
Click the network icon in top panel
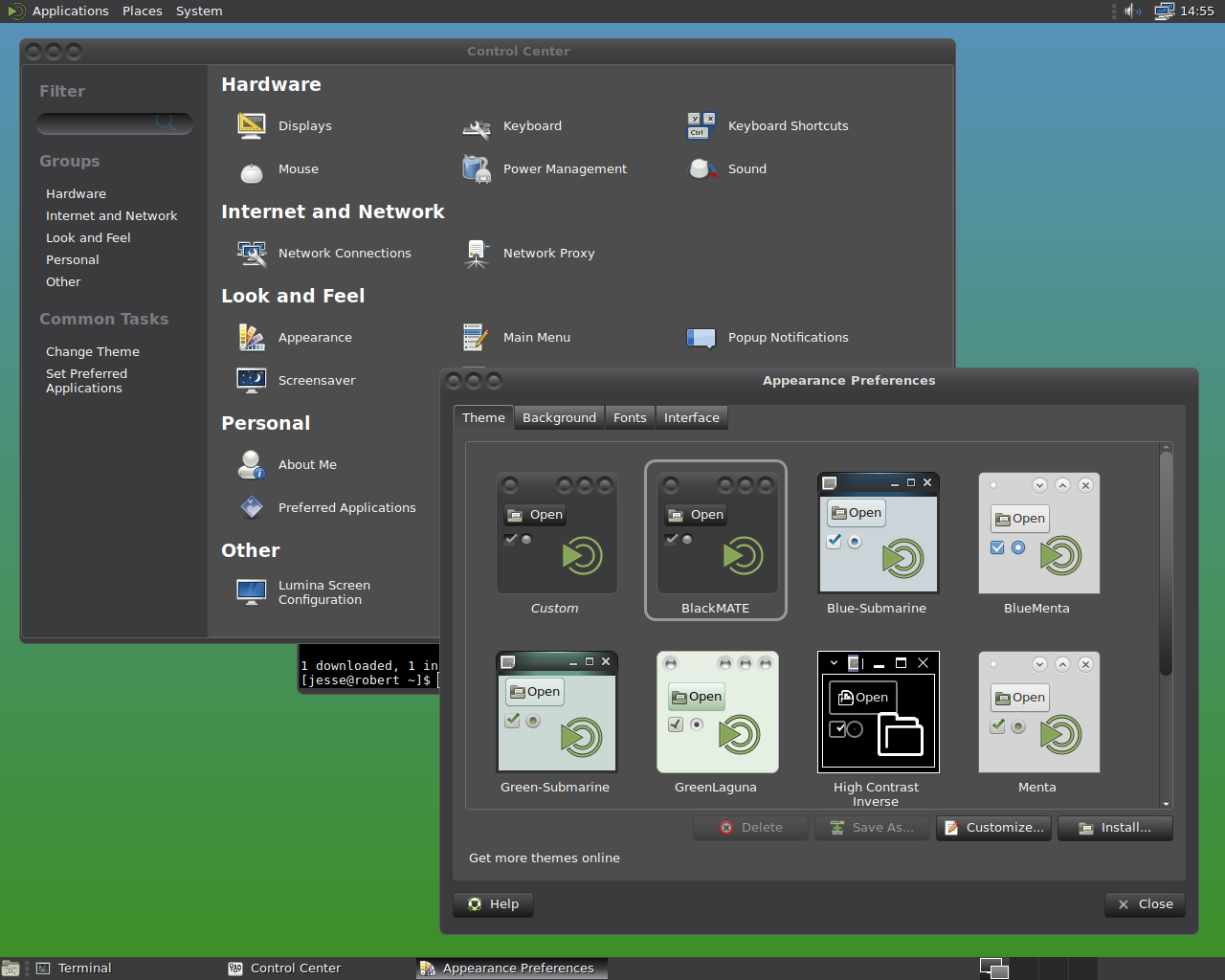(x=1164, y=11)
